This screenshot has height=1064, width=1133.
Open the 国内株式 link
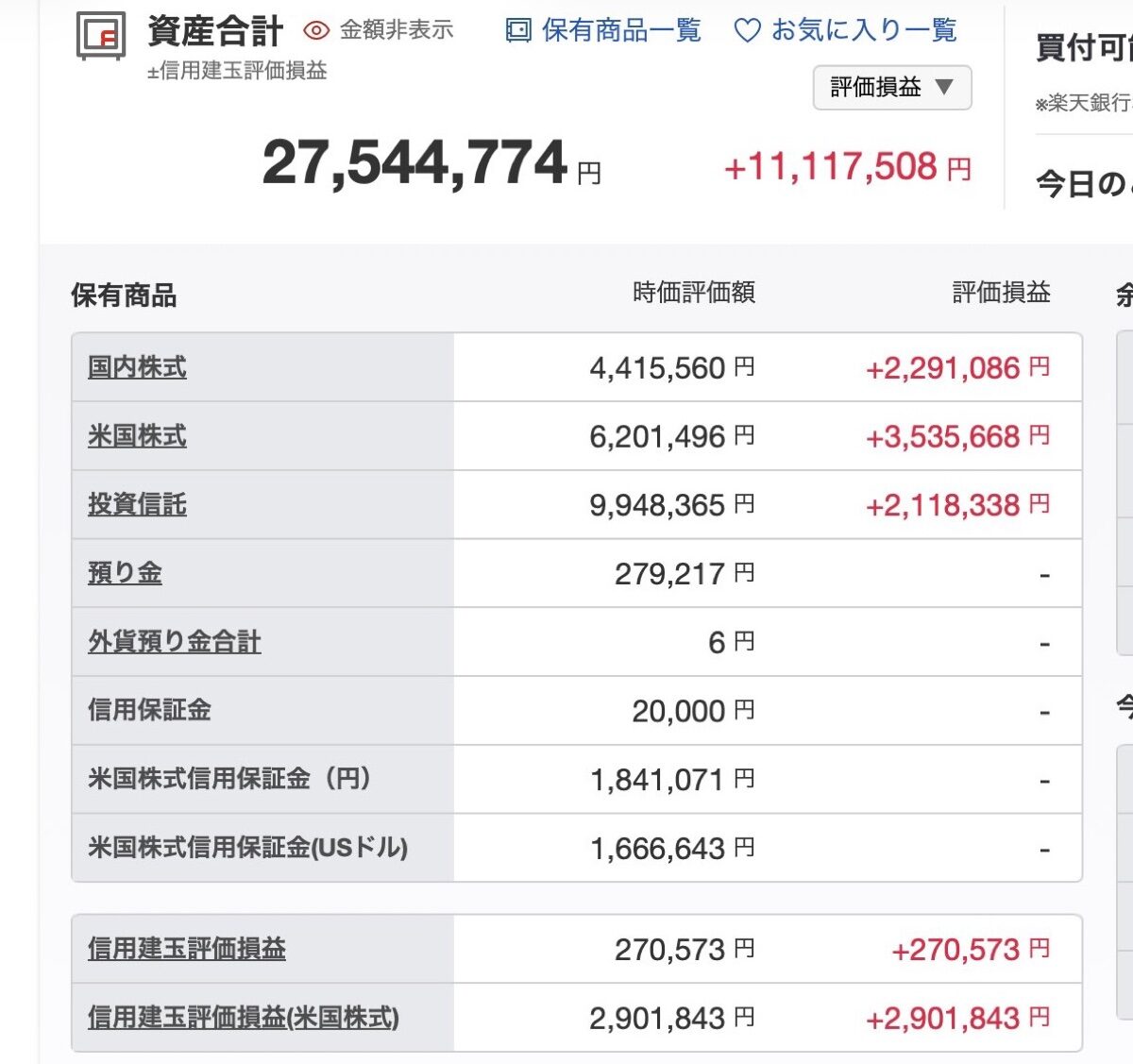click(137, 367)
